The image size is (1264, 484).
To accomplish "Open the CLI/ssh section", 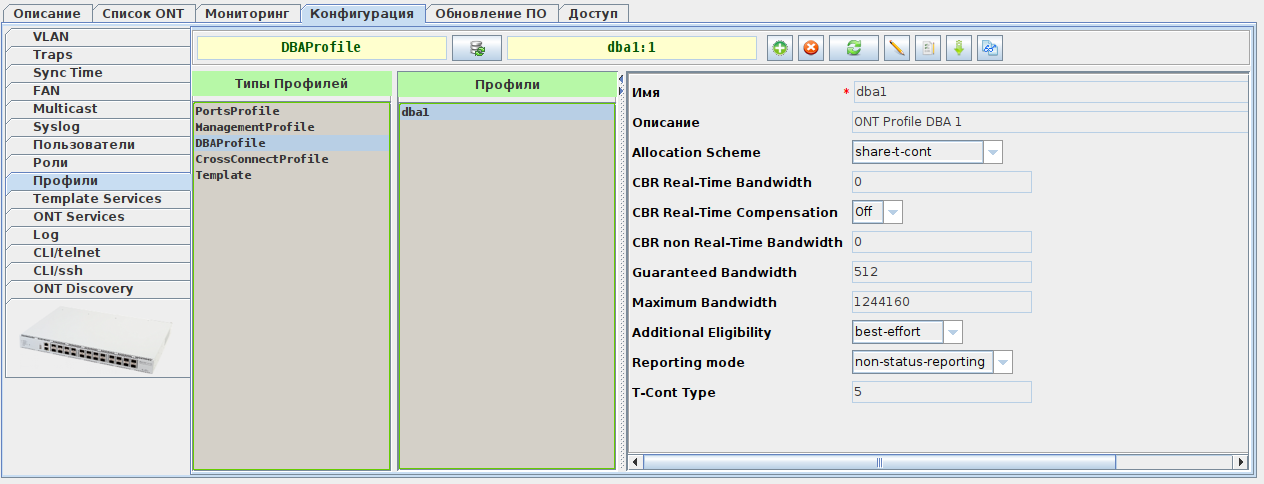I will (x=97, y=271).
